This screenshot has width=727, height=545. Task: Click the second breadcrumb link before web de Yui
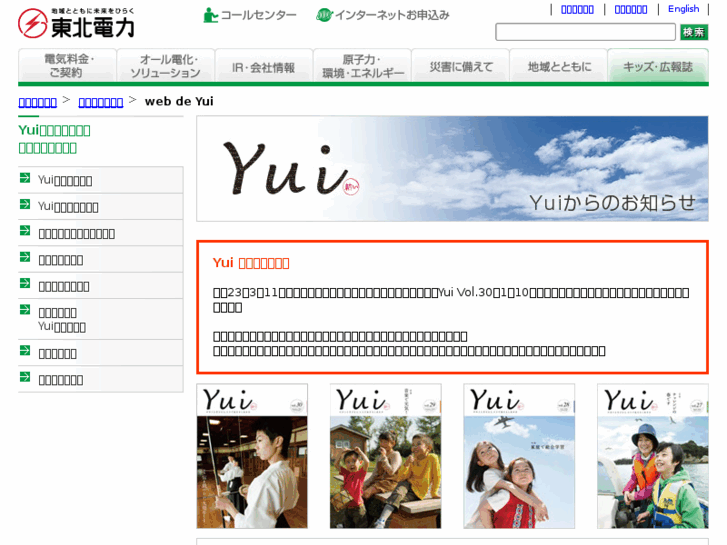click(101, 102)
